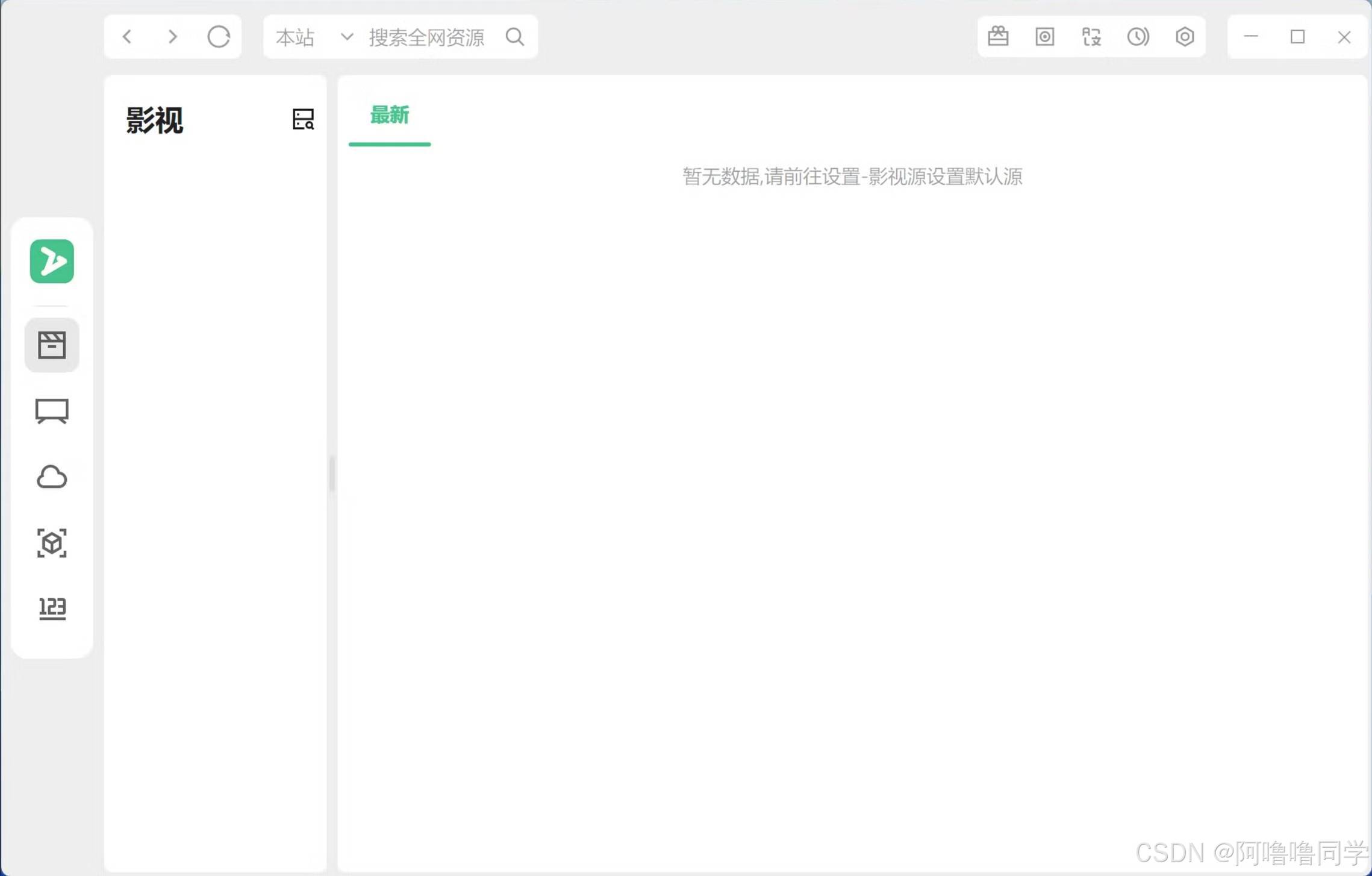Click the green app logo icon
1372x876 pixels.
click(52, 261)
